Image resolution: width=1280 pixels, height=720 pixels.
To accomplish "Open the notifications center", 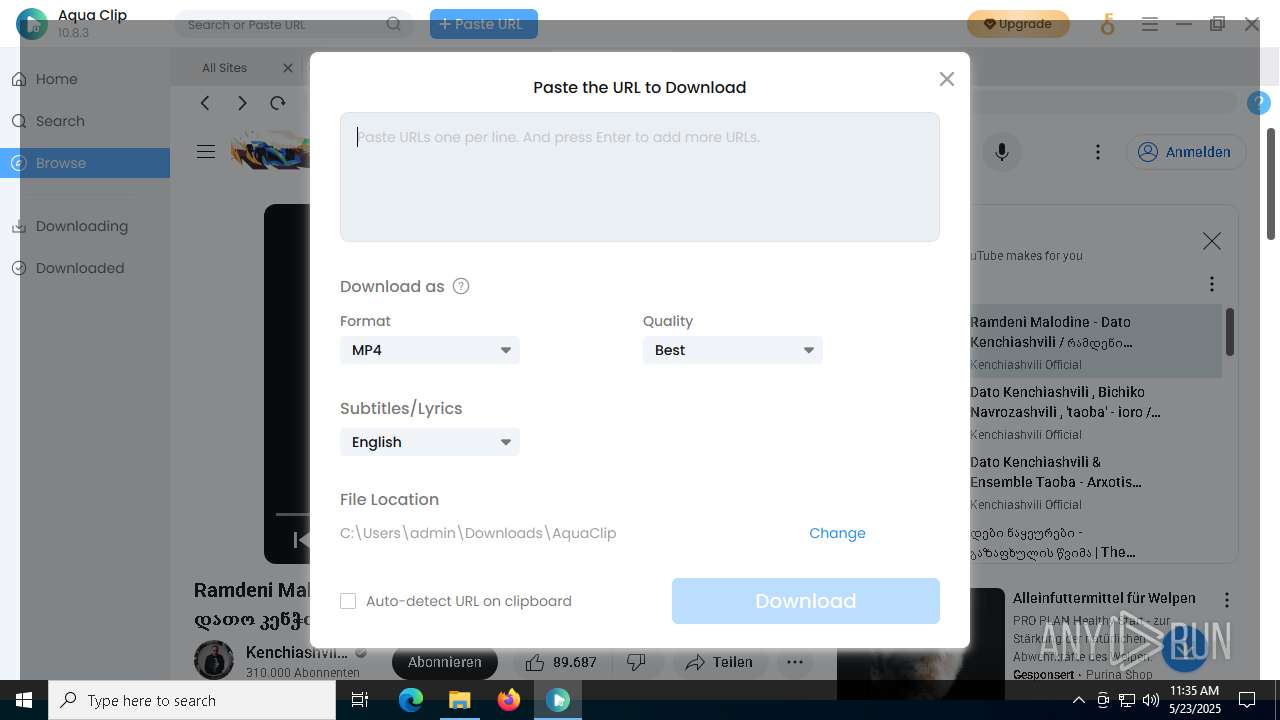I will point(1247,700).
